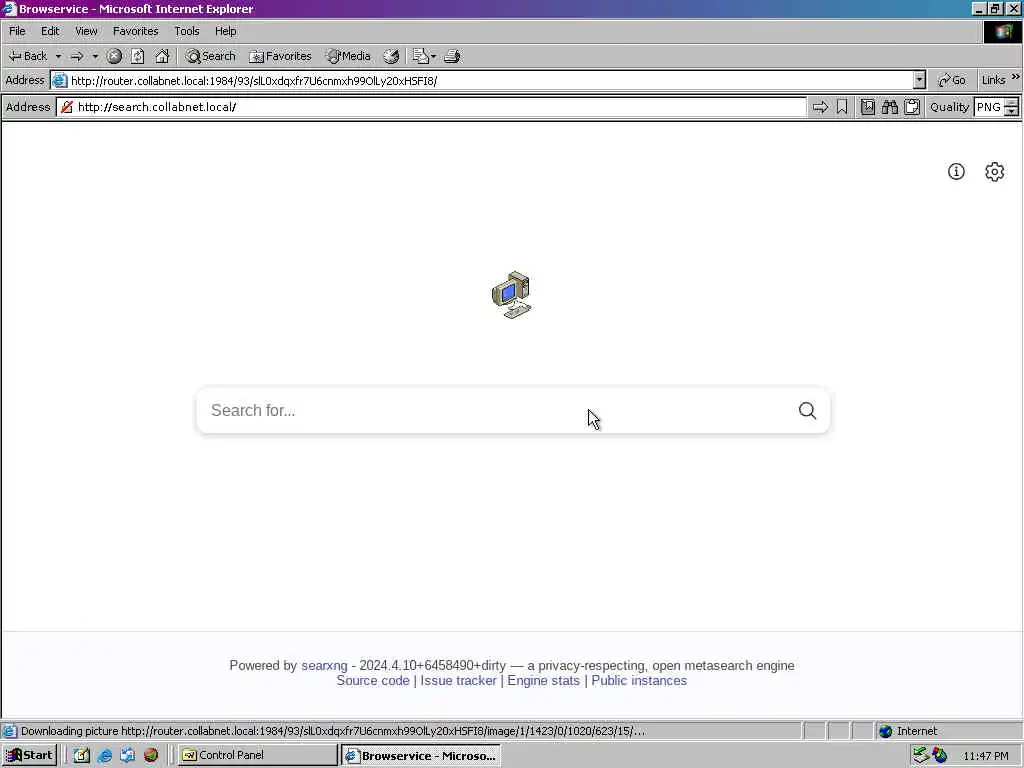
Task: Click the Go button
Action: point(952,80)
